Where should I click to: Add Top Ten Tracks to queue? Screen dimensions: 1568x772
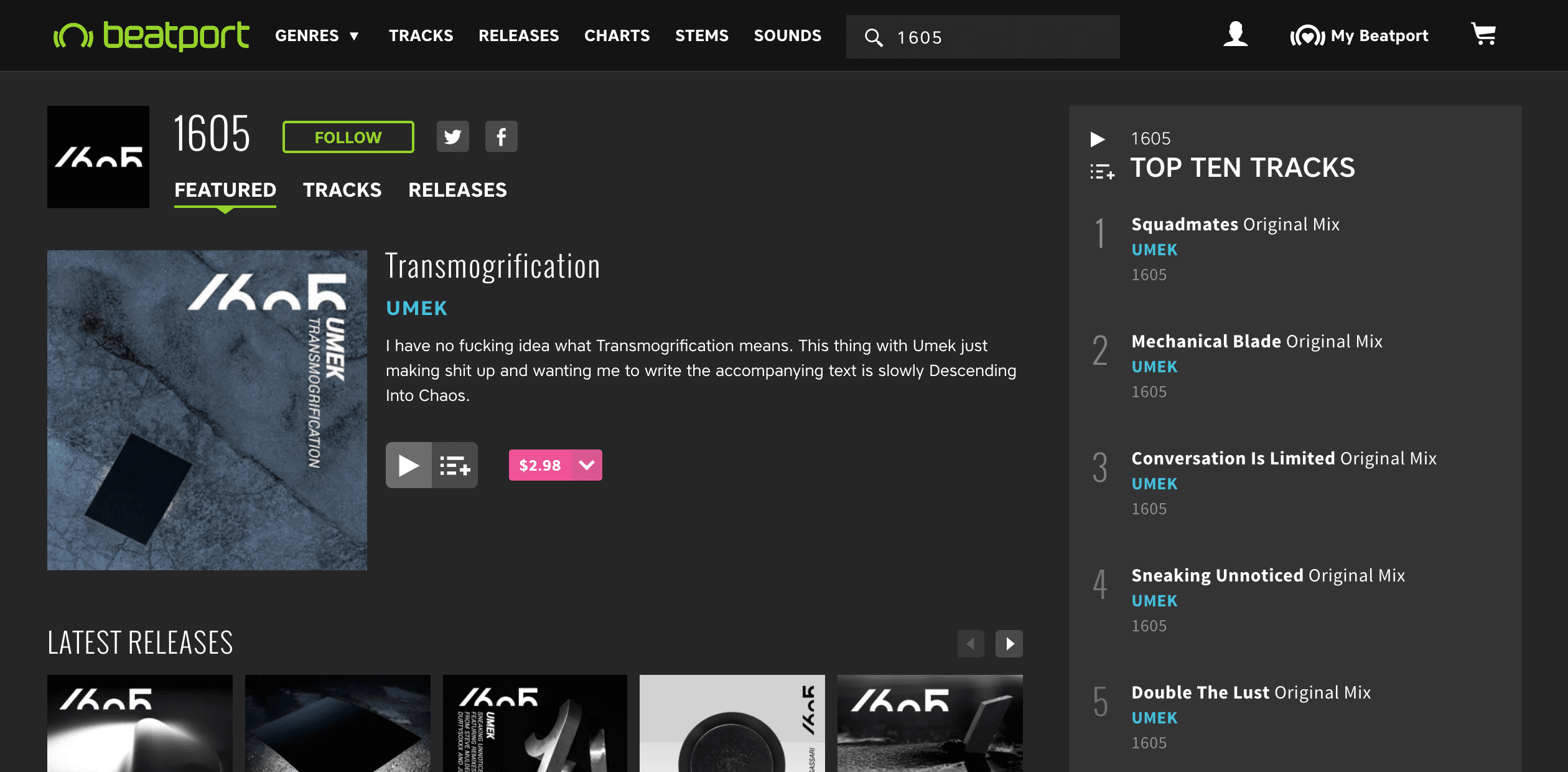coord(1102,171)
